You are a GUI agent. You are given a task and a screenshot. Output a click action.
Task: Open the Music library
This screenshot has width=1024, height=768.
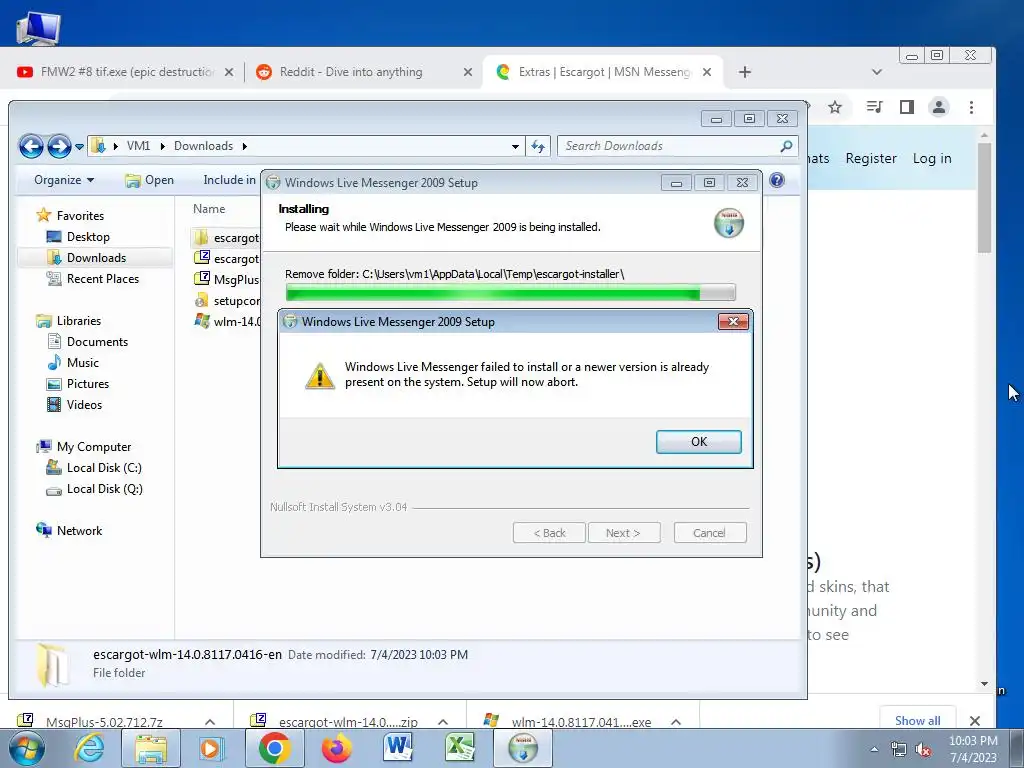(72, 362)
